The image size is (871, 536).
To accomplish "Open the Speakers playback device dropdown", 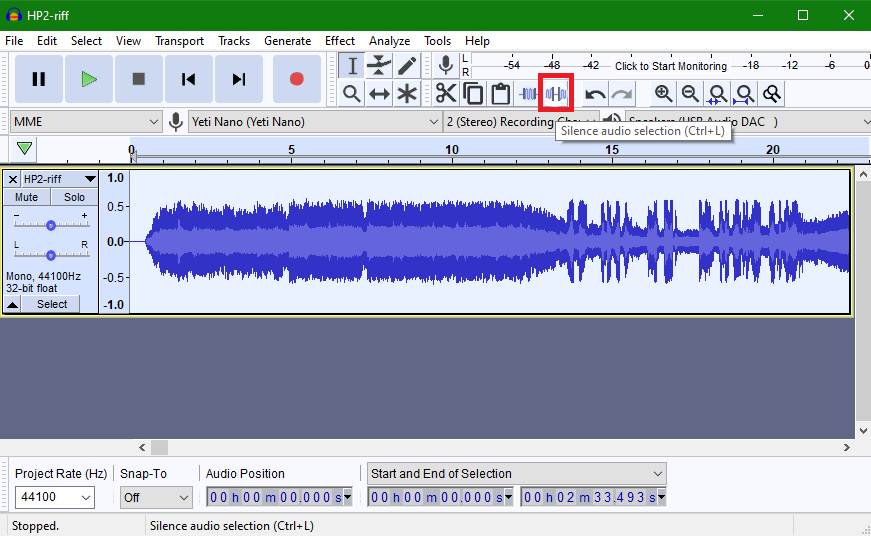I will tap(748, 122).
